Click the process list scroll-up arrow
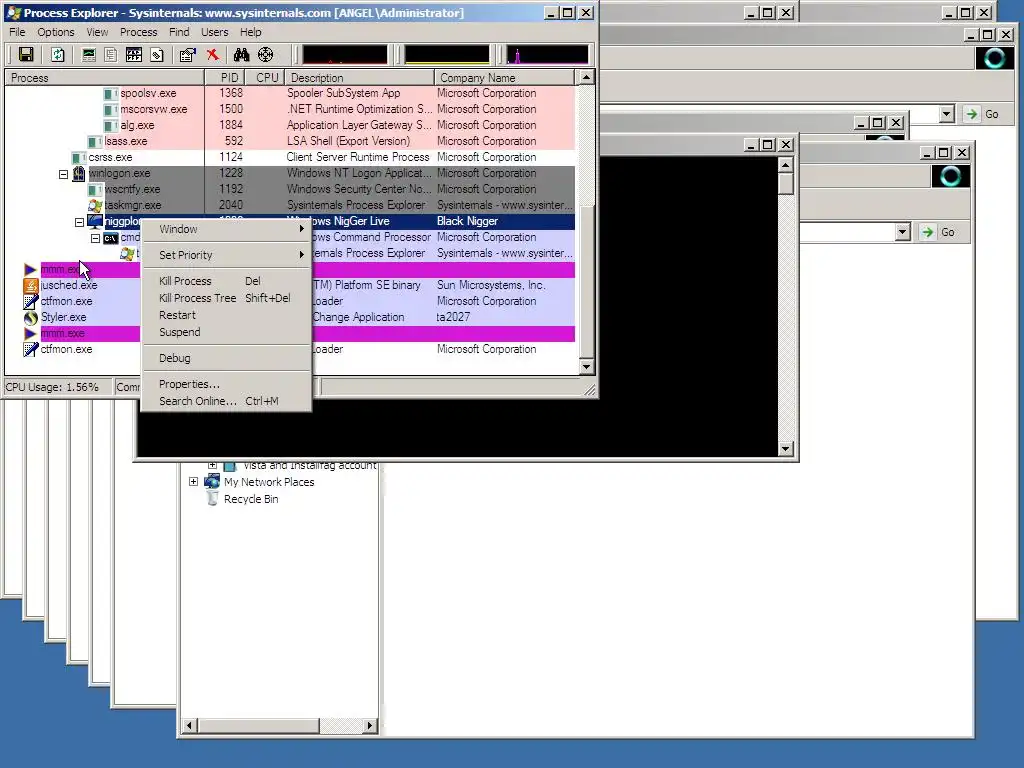This screenshot has width=1024, height=768. [586, 78]
